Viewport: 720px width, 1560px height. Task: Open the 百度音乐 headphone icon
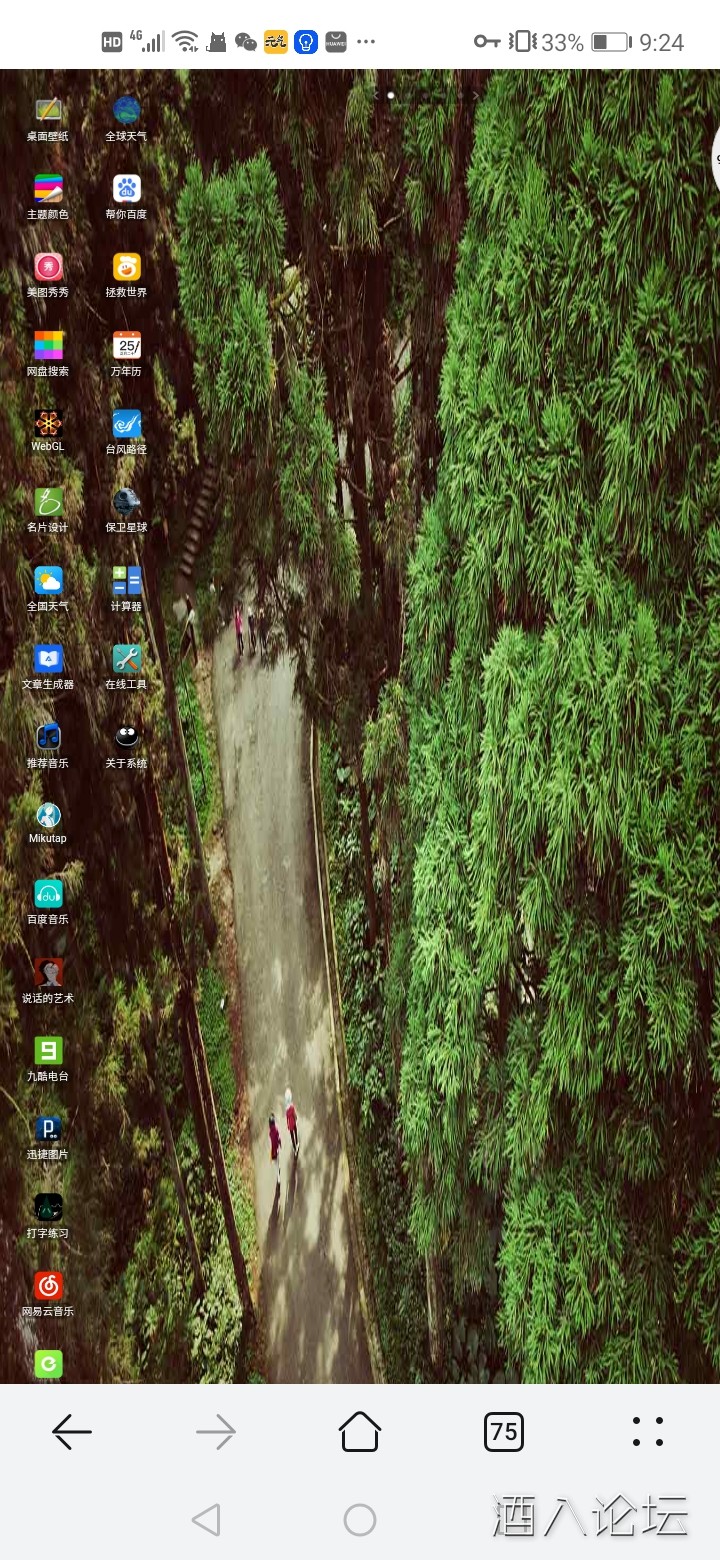pos(48,894)
